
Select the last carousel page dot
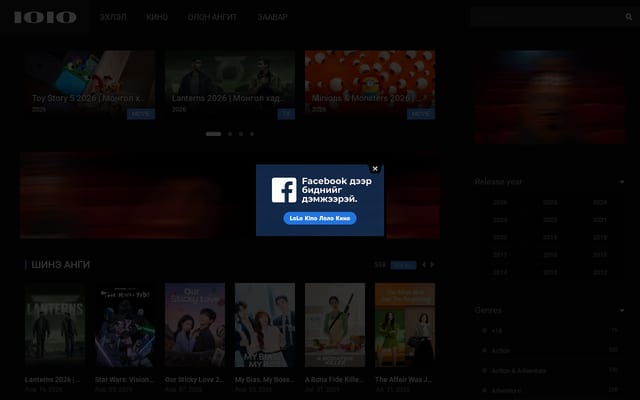point(252,134)
